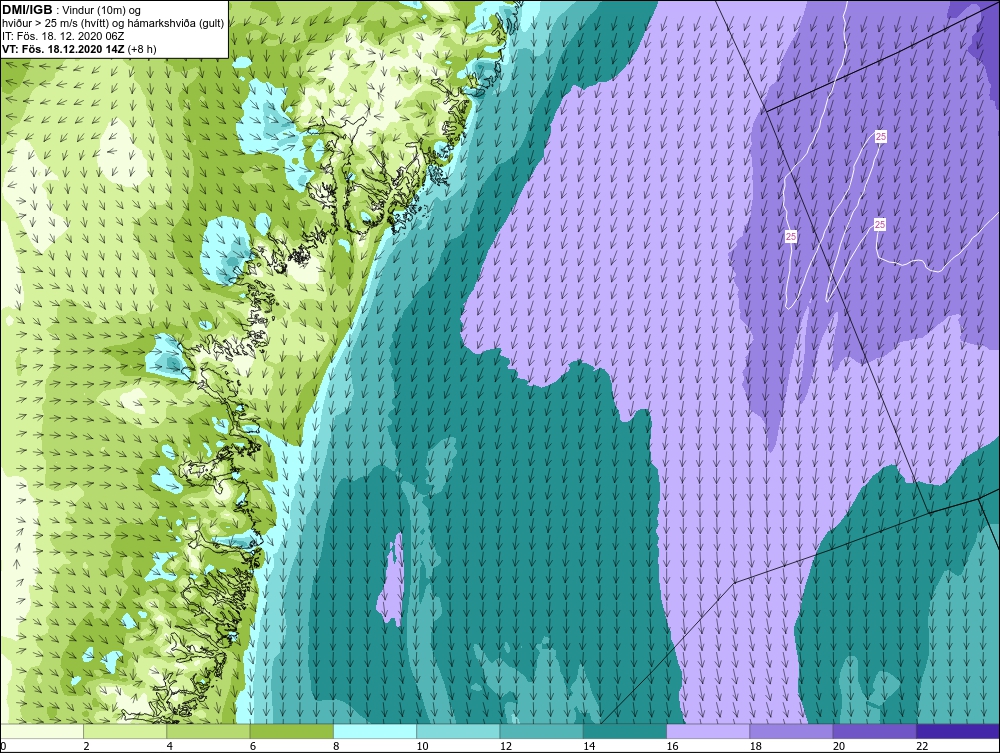Click the 12–14 m/s medium teal legend swatch
This screenshot has width=1000, height=753.
[x=541, y=731]
